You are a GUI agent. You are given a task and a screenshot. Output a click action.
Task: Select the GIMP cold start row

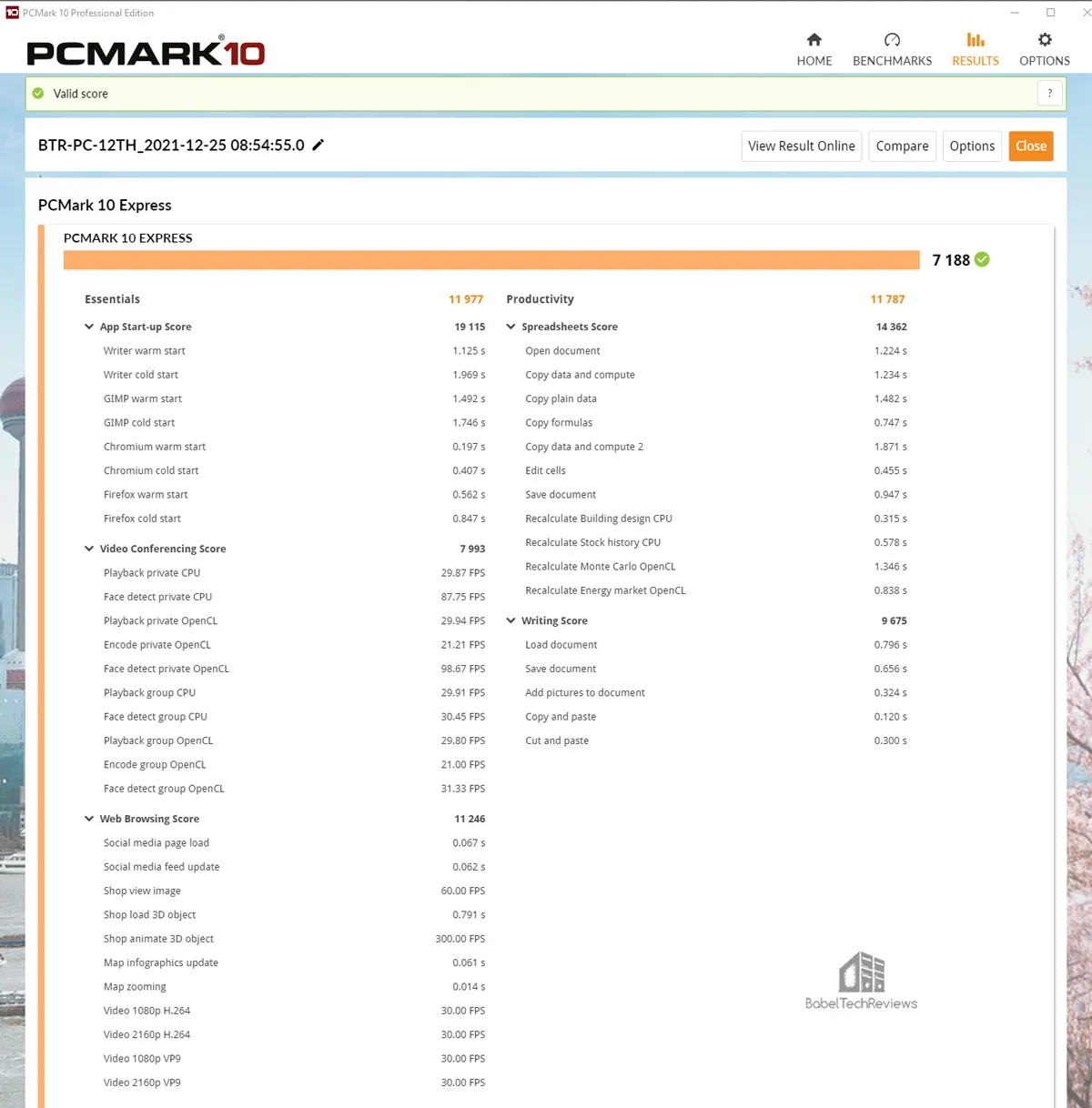pyautogui.click(x=294, y=423)
